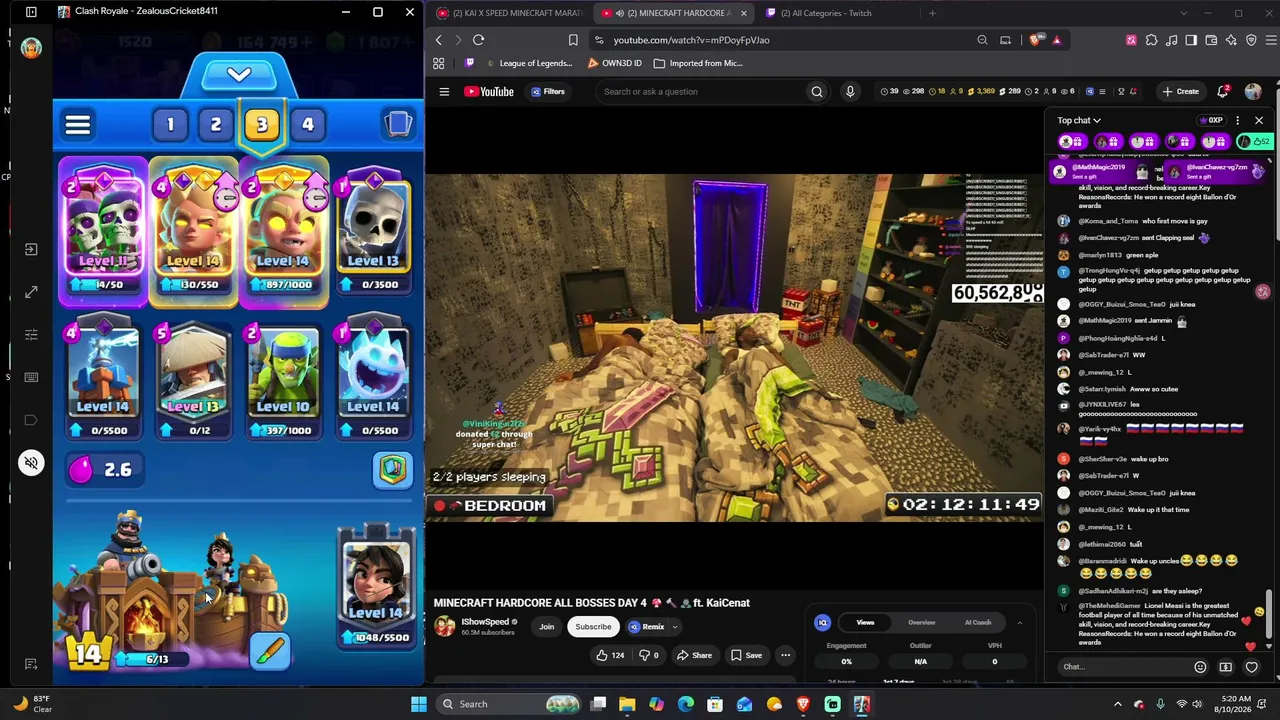Collapse the deck panel with down chevron
The image size is (1280, 720).
(238, 75)
